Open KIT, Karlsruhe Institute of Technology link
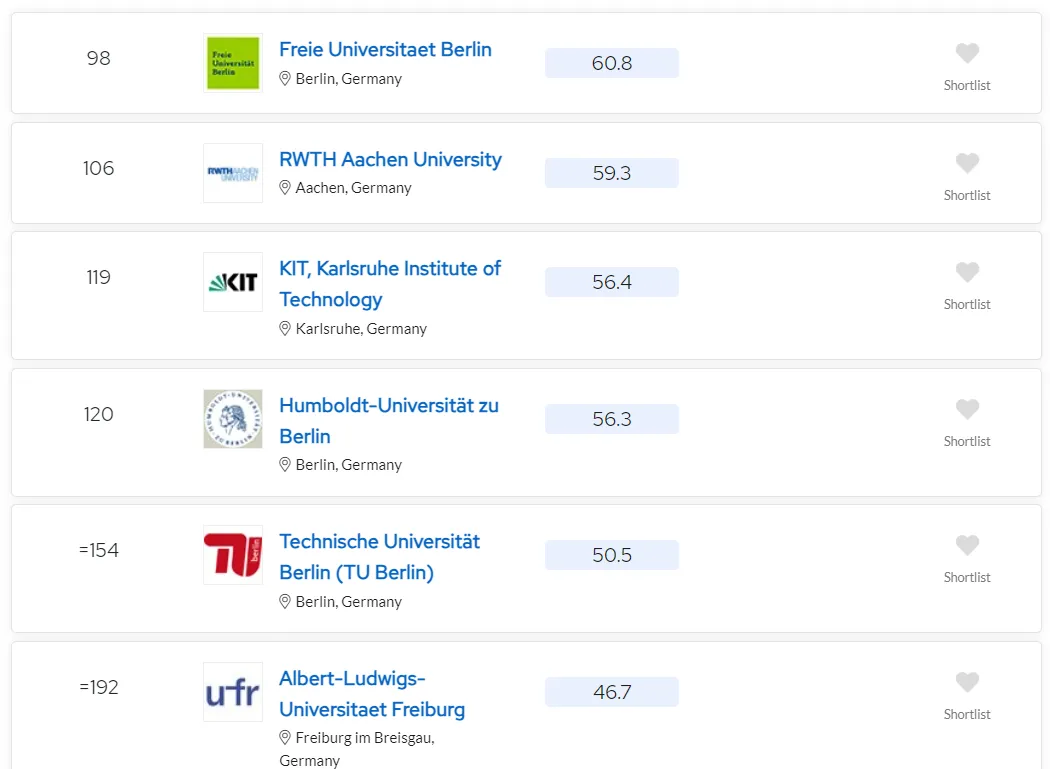This screenshot has width=1050, height=769. point(390,284)
